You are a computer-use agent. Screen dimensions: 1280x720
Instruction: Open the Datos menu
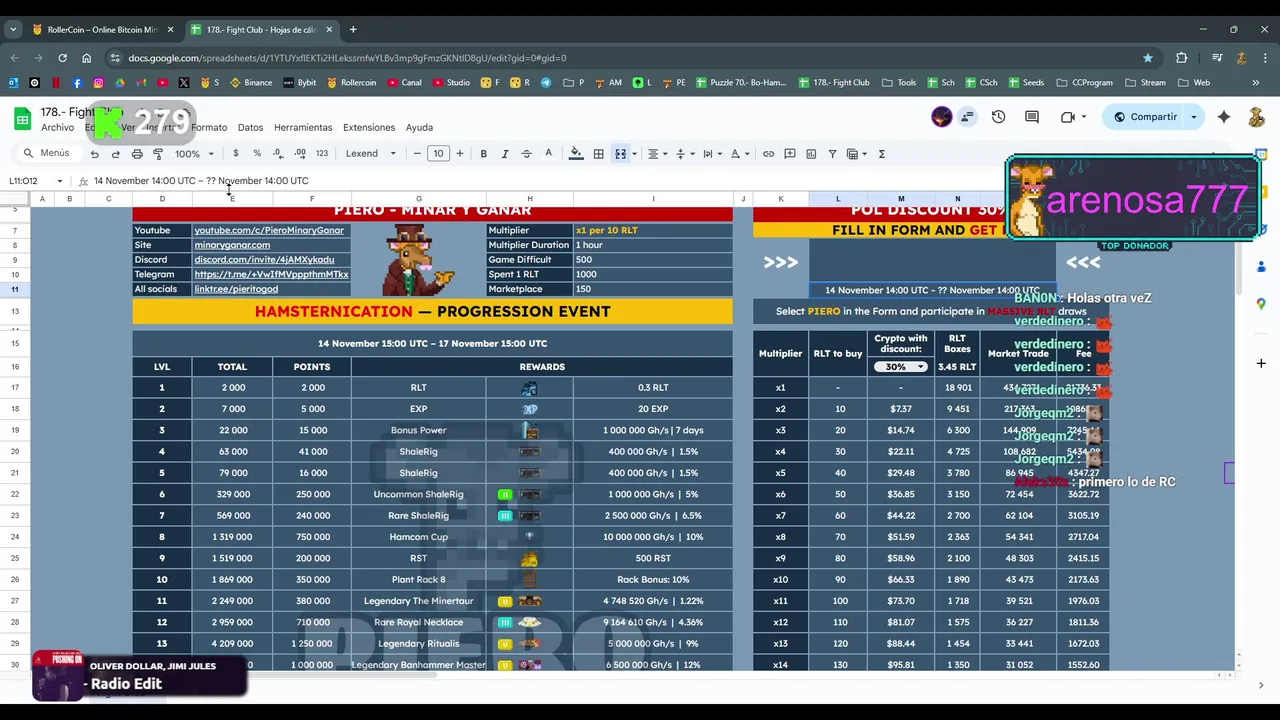[250, 128]
